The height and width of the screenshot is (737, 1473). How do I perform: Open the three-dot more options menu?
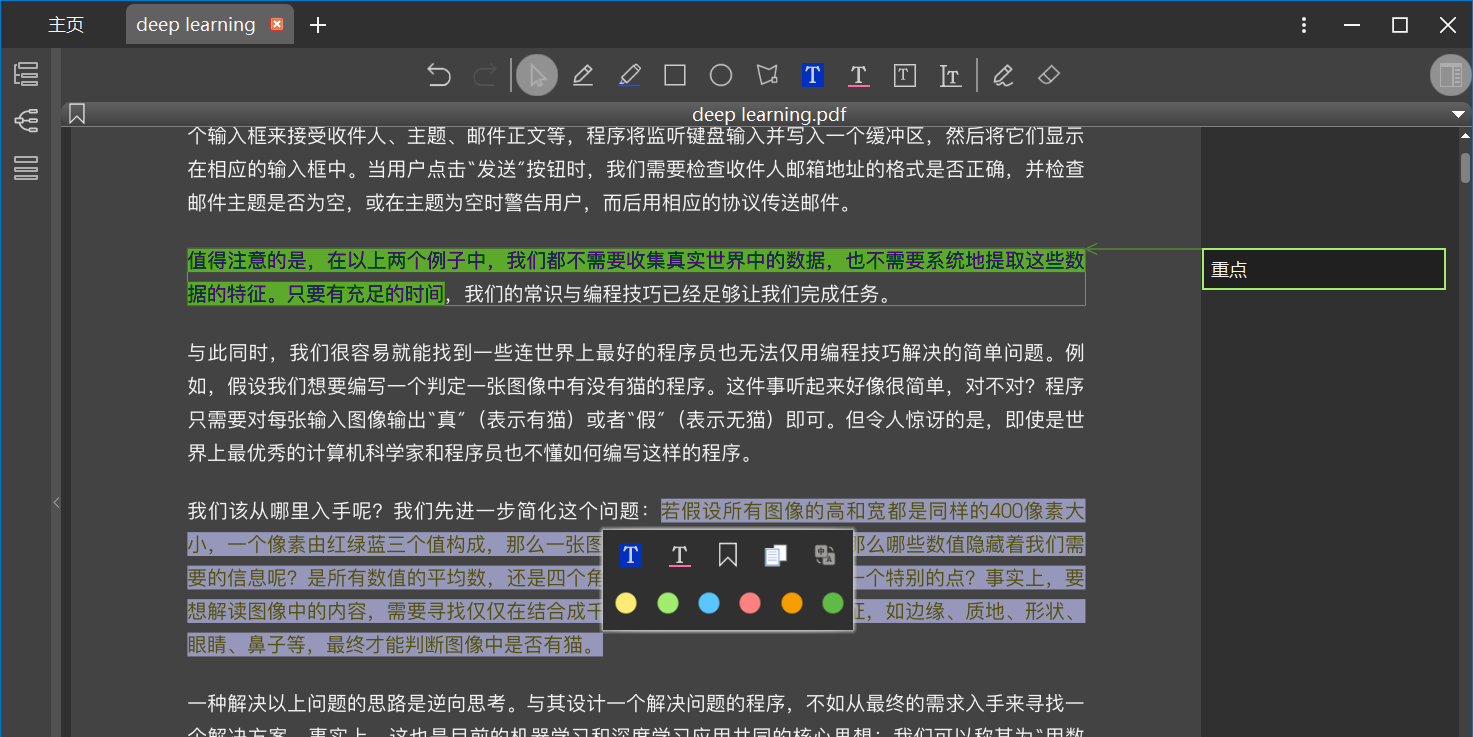click(1304, 25)
